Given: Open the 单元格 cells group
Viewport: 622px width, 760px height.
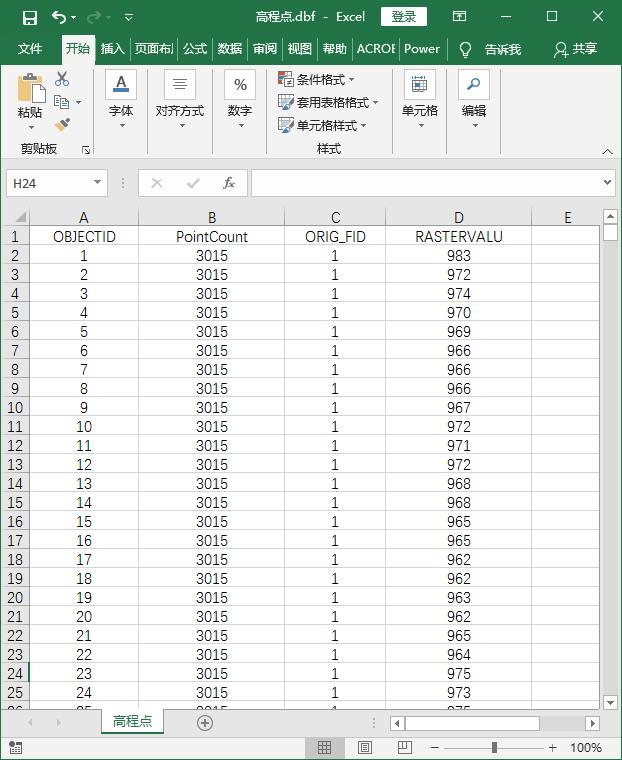Looking at the screenshot, I should tap(420, 101).
